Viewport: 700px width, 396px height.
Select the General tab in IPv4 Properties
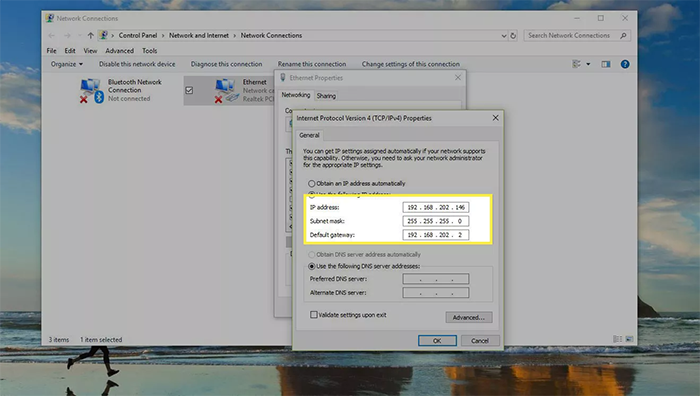pyautogui.click(x=309, y=135)
